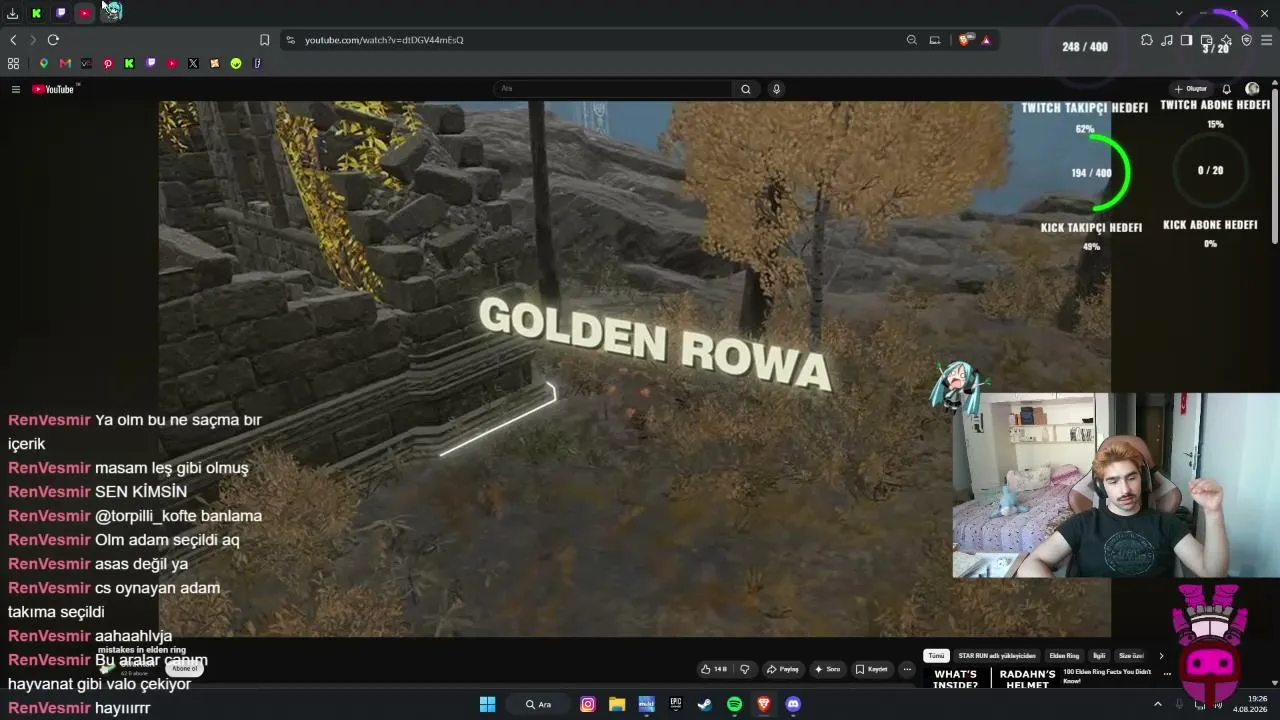Click the Paylaş share button
This screenshot has width=1280, height=720.
point(783,669)
